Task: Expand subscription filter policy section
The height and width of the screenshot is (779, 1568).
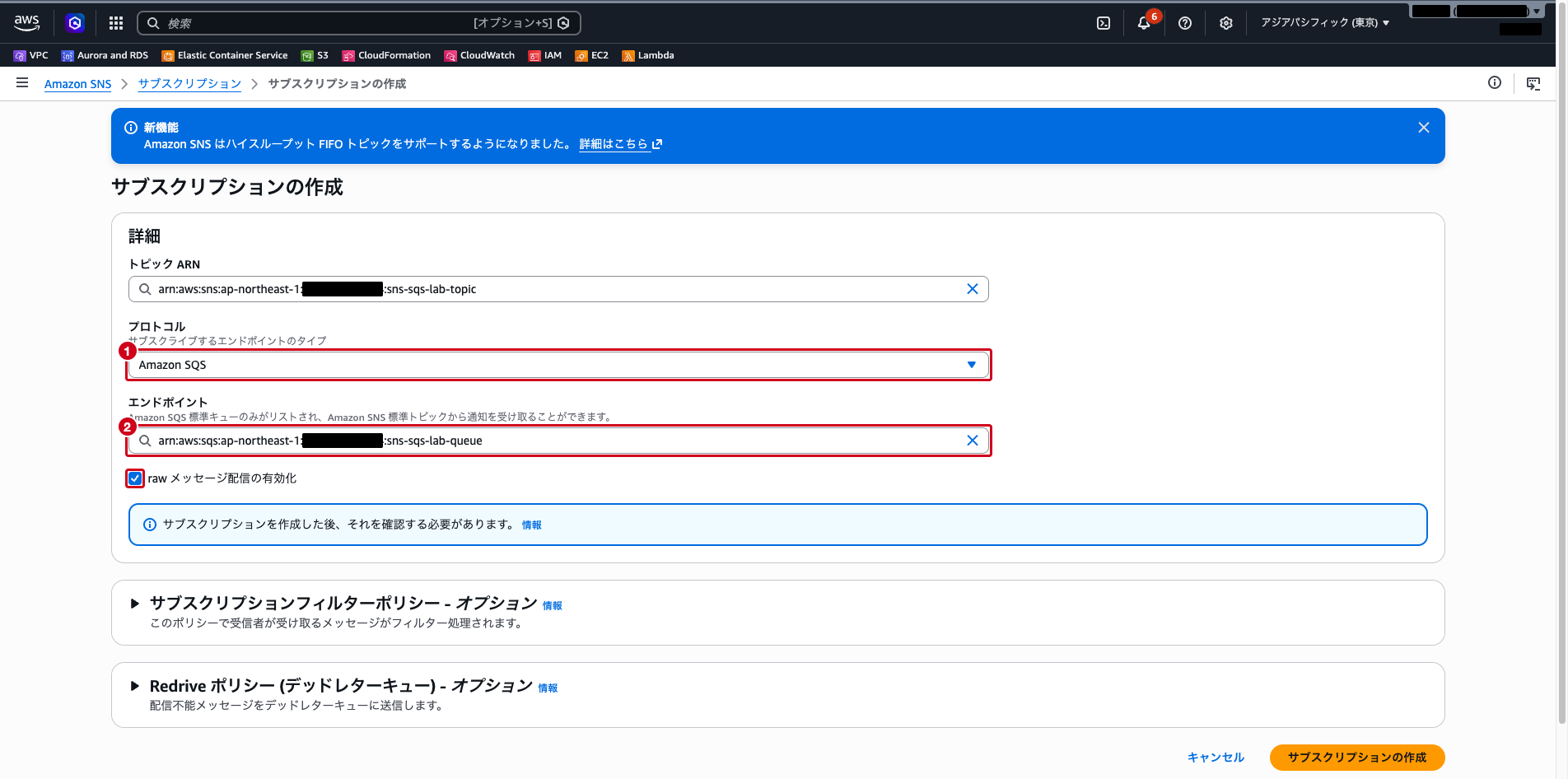Action: coord(135,604)
